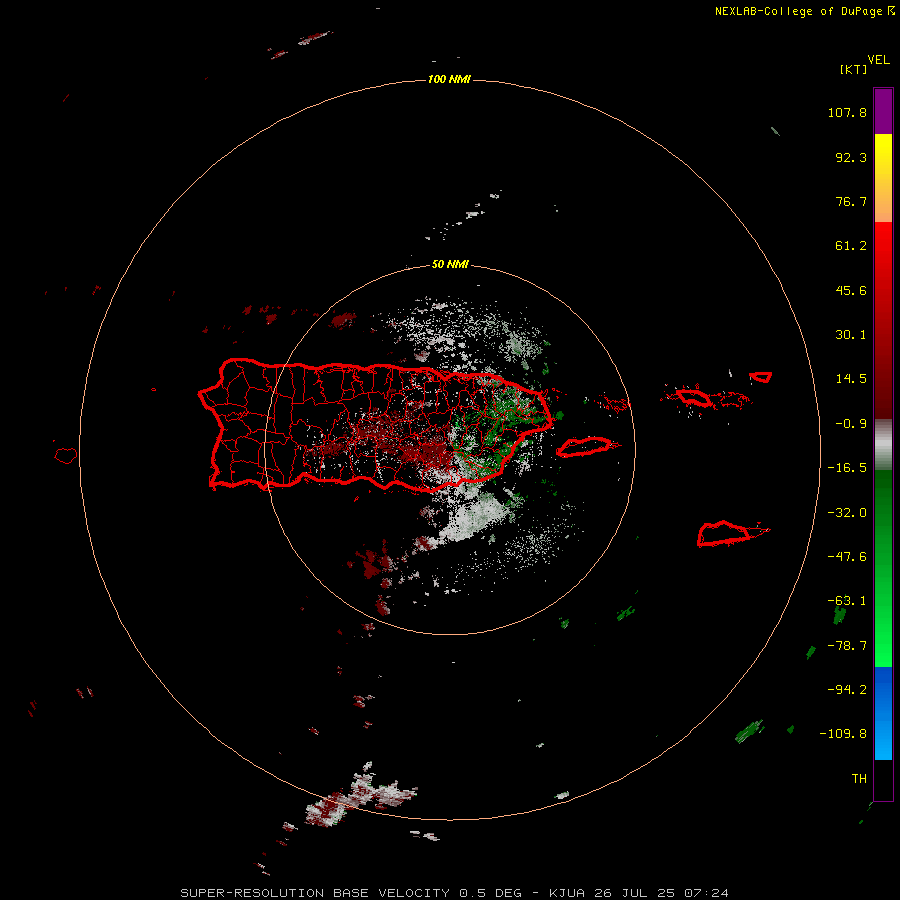Click the 30.1 legend value
900x900 pixels.
pos(851,335)
